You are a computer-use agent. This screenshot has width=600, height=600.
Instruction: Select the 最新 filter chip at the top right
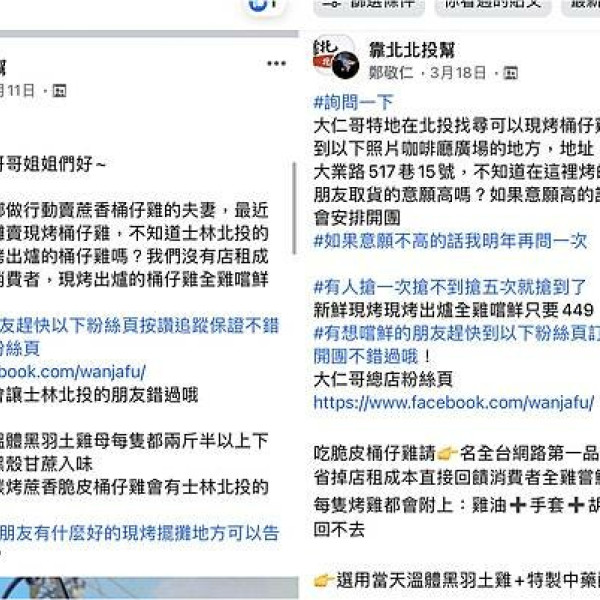580,6
